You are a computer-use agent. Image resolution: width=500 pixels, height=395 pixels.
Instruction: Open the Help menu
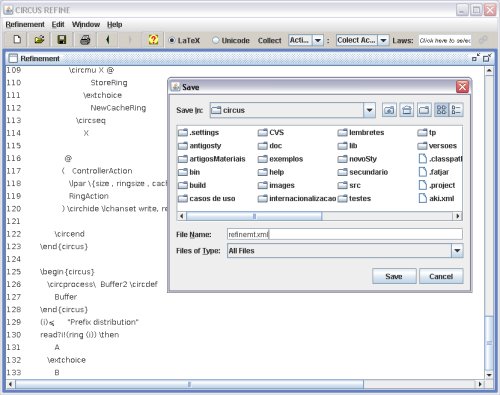coord(114,24)
